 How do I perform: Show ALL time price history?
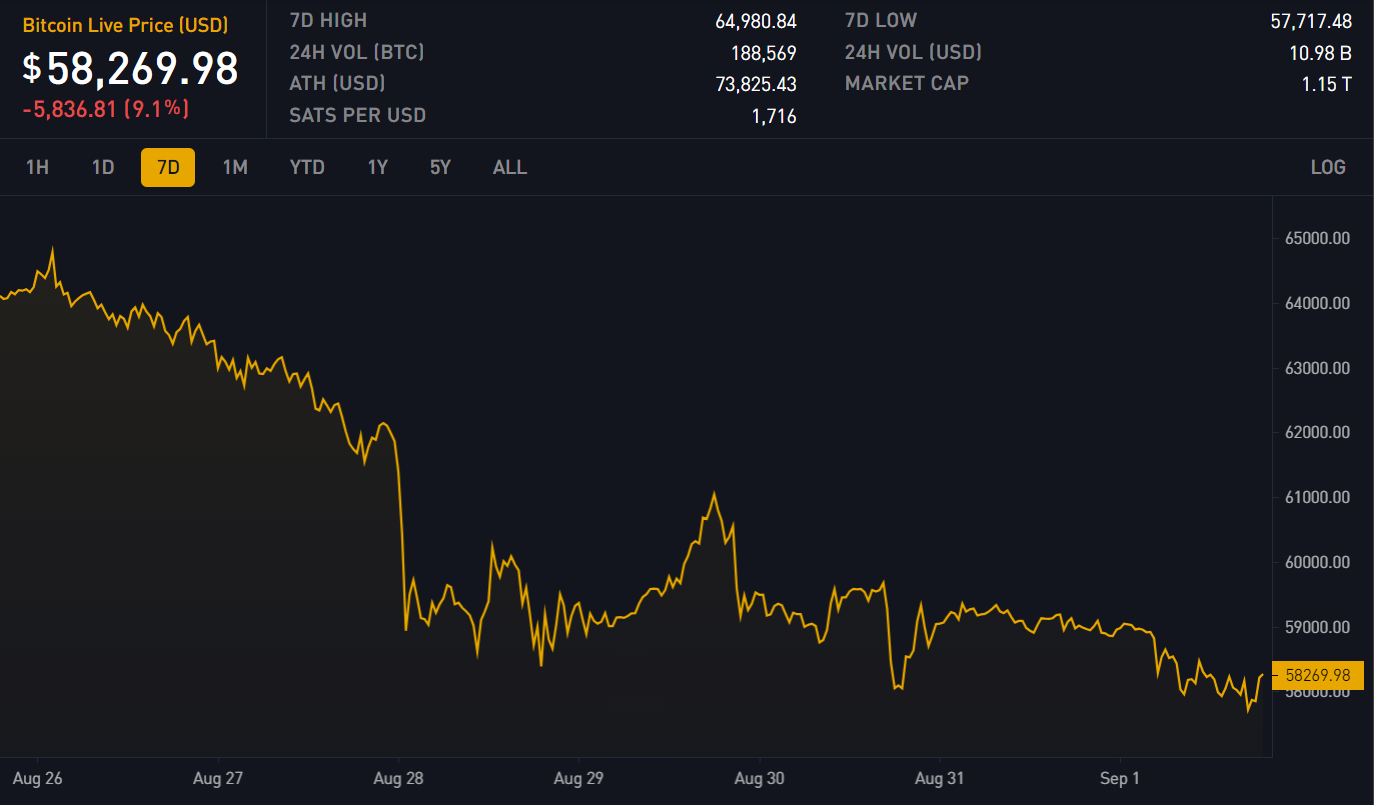pyautogui.click(x=509, y=167)
